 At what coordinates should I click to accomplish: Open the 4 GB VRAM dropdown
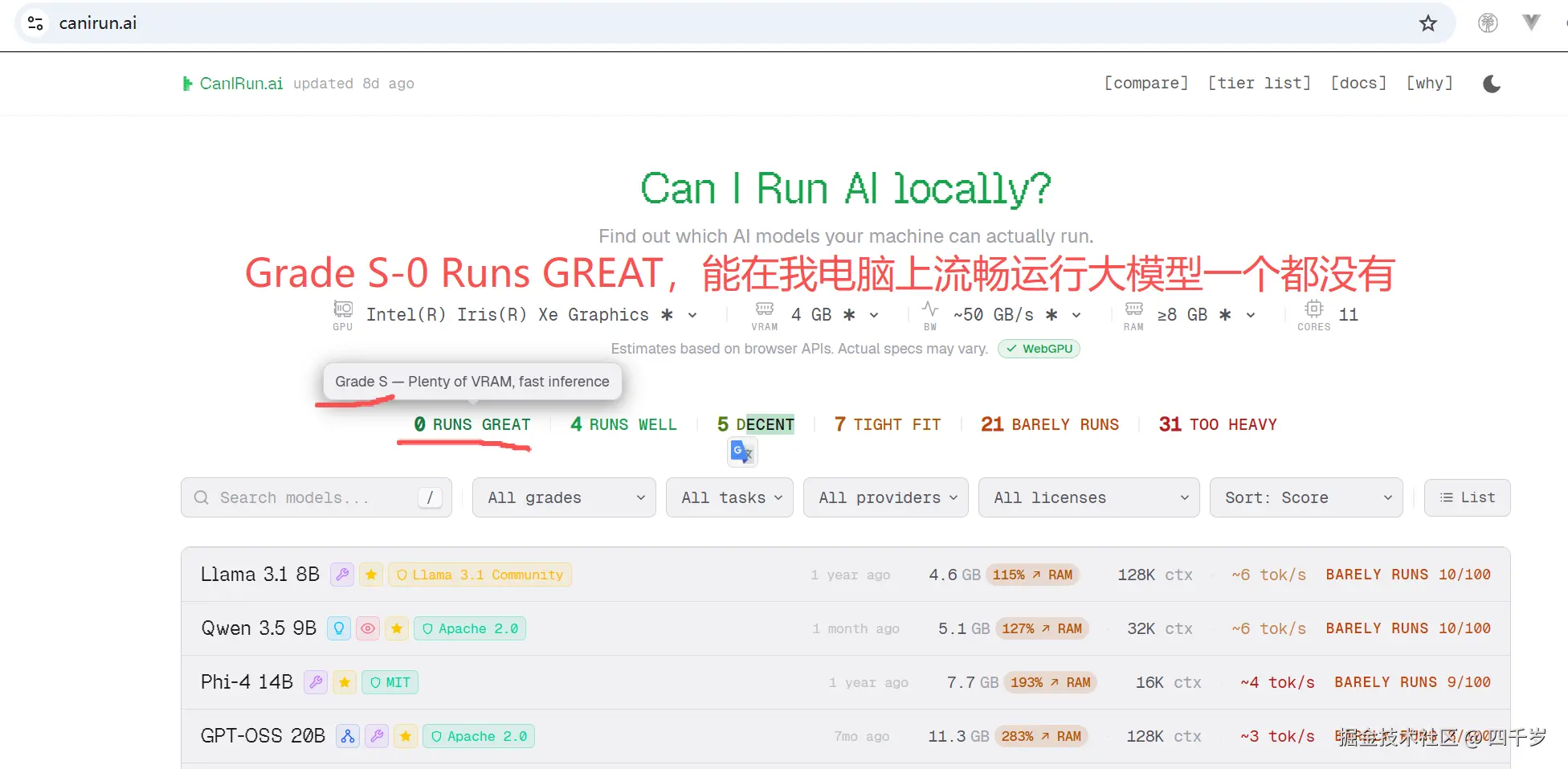(x=835, y=315)
